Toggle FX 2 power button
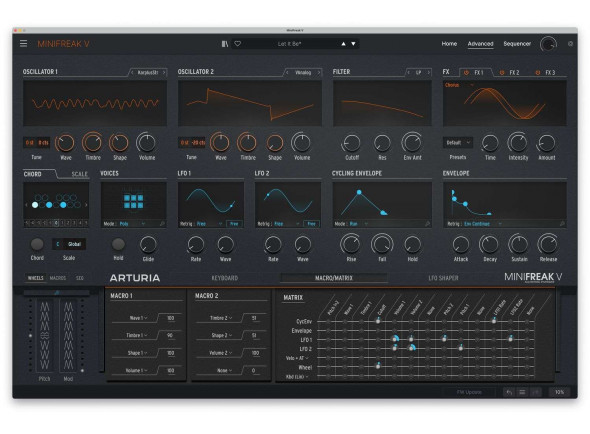This screenshot has height=434, width=590. click(x=502, y=72)
